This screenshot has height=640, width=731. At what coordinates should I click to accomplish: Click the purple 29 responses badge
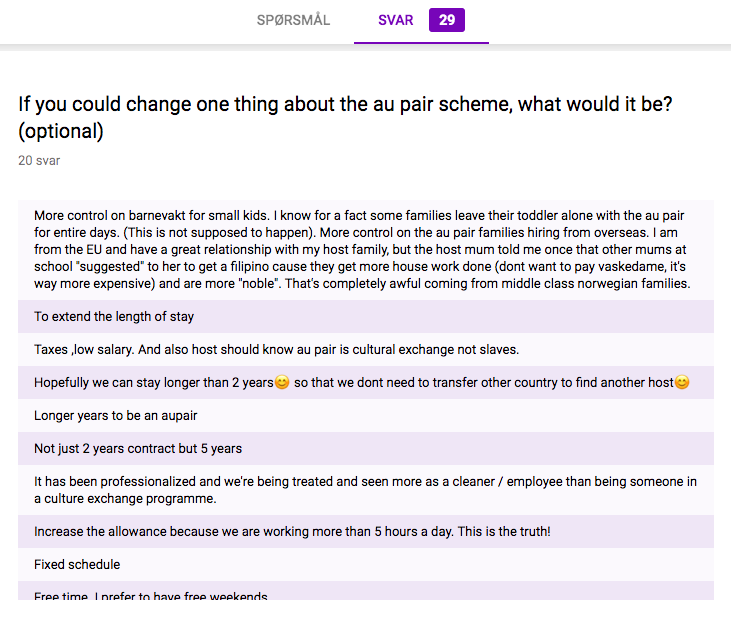pyautogui.click(x=446, y=20)
